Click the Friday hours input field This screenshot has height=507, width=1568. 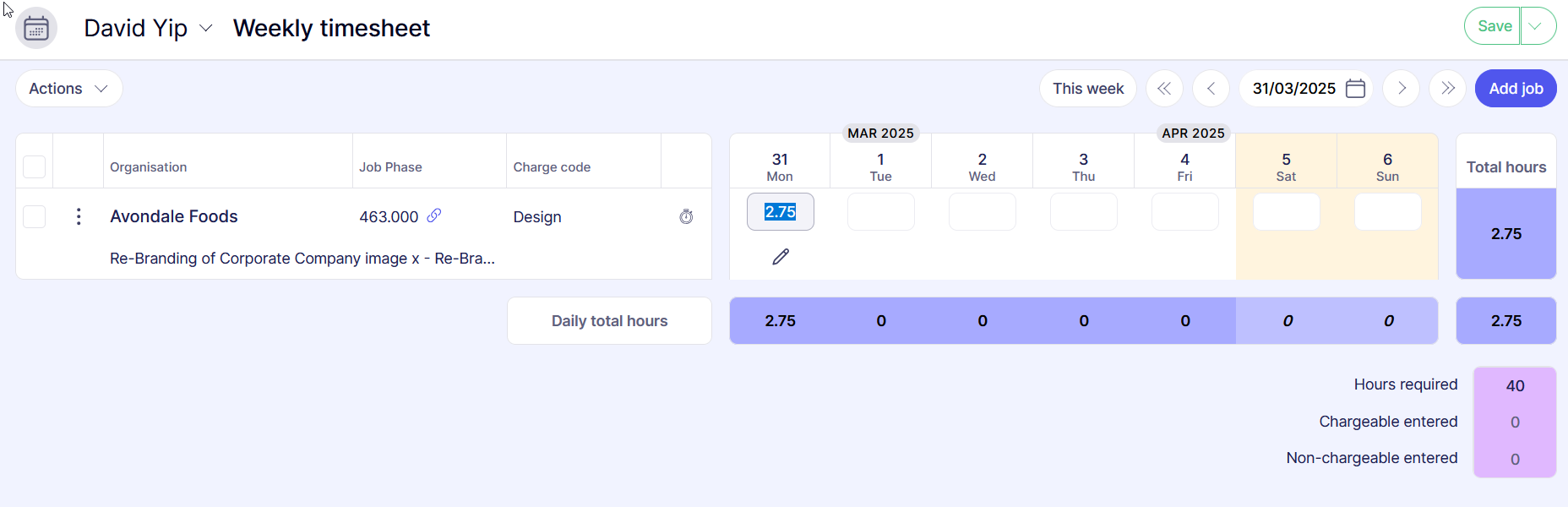pos(1184,212)
